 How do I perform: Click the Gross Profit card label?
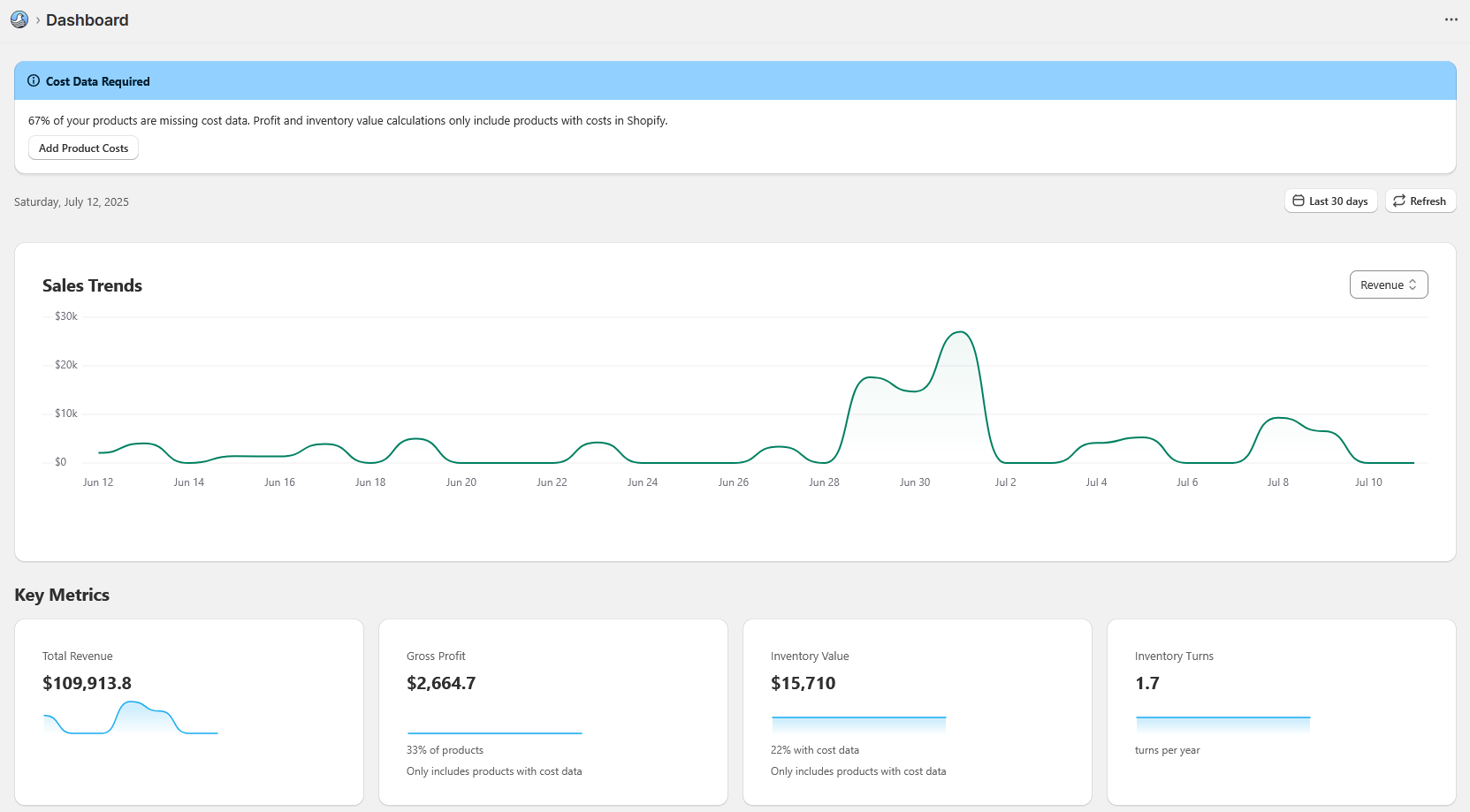(x=436, y=656)
